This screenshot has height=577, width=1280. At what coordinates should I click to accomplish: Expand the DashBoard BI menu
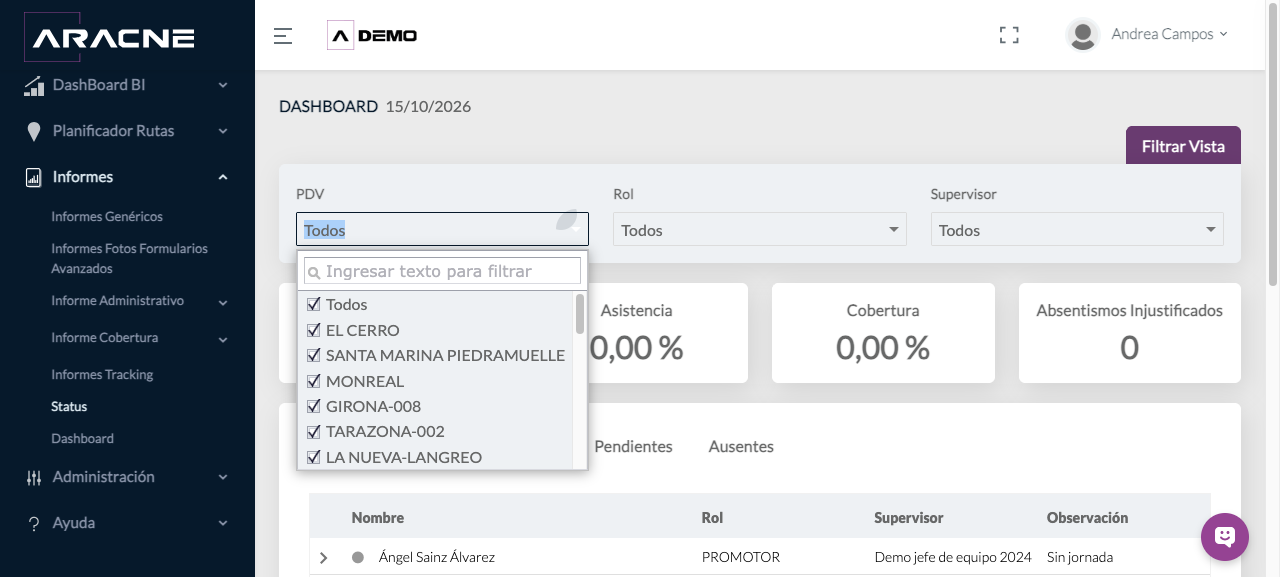[x=223, y=86]
